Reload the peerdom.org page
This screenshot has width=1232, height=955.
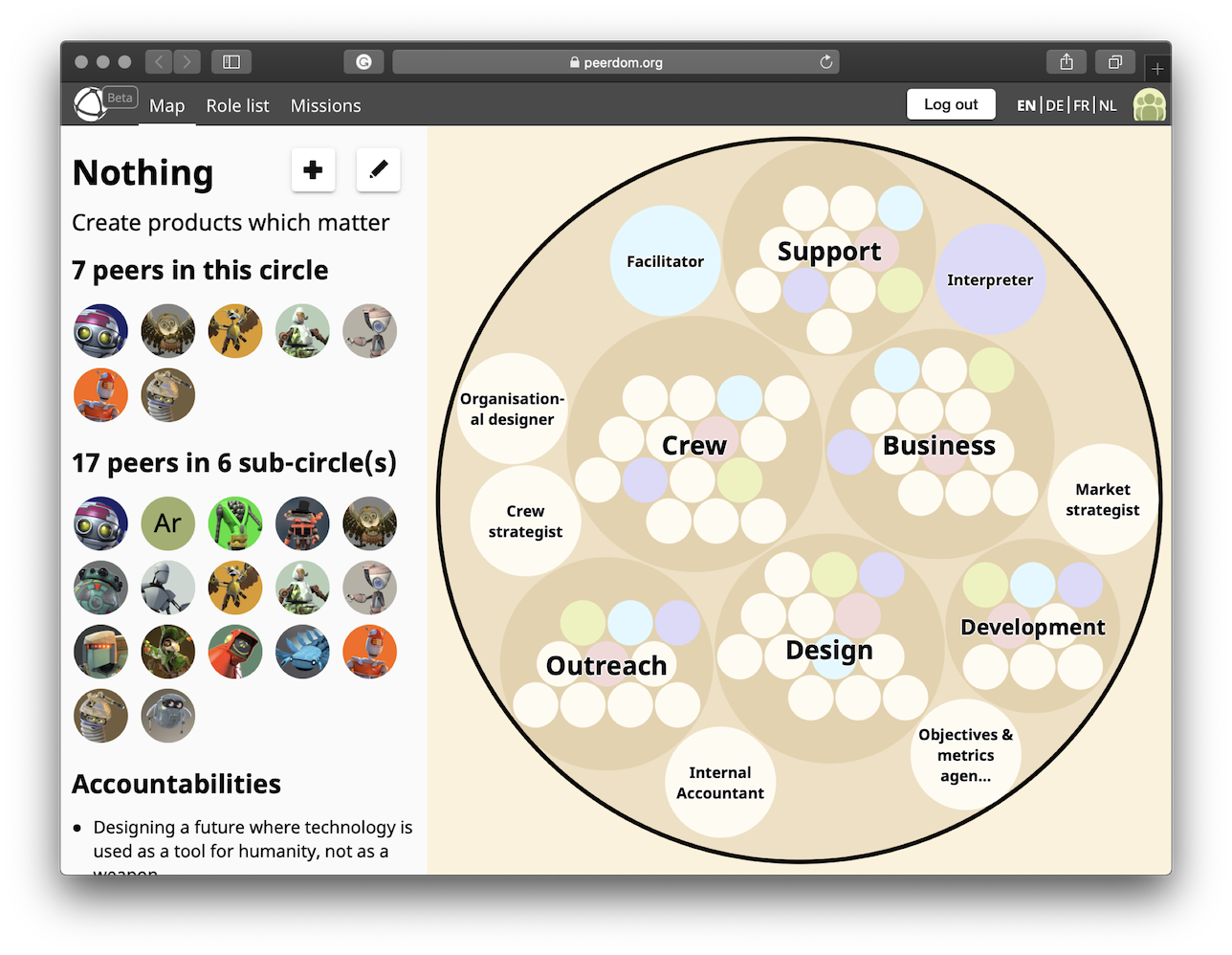click(x=825, y=61)
